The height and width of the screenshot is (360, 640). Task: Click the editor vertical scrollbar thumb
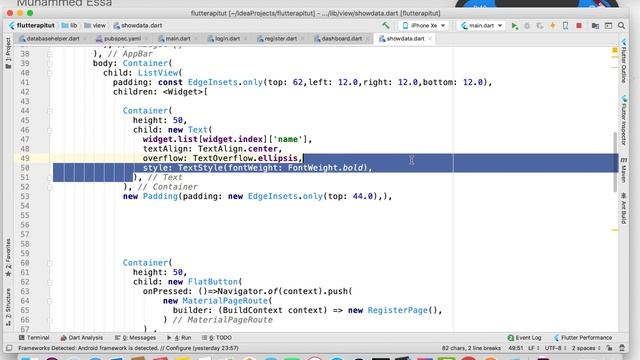tap(616, 162)
